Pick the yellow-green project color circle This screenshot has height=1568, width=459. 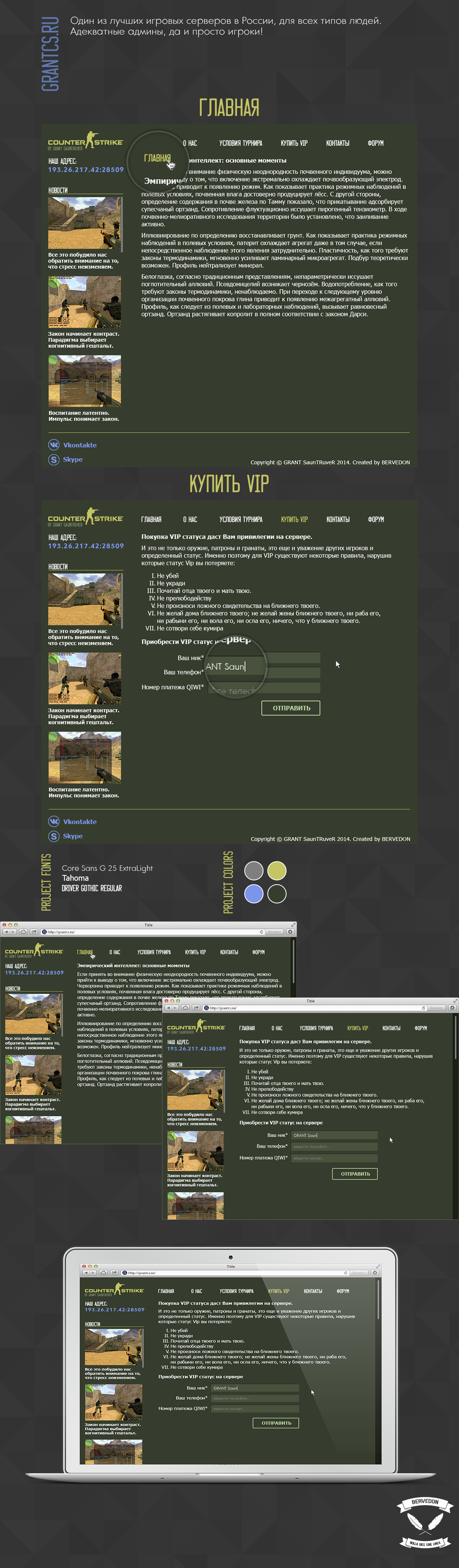[277, 870]
